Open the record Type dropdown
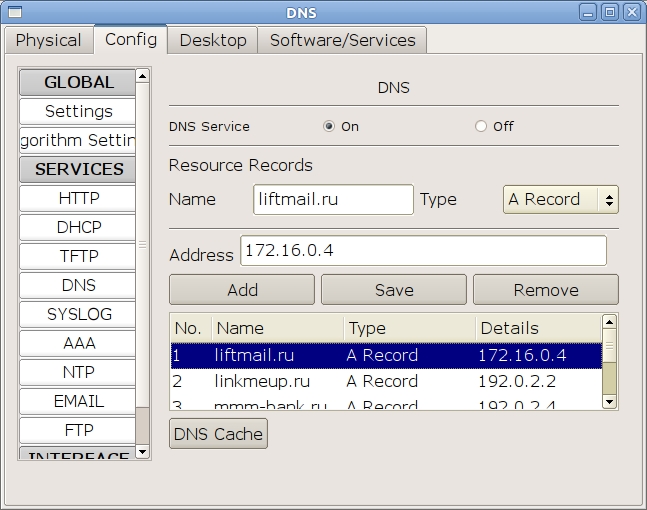 (x=560, y=199)
